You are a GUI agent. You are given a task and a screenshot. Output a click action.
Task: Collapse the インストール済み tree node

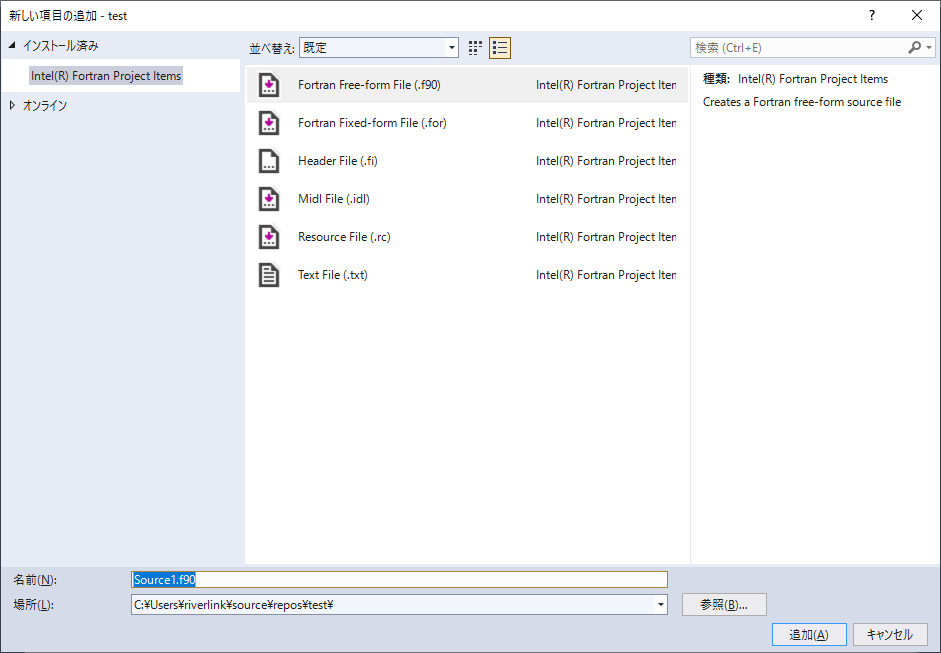tap(12, 46)
